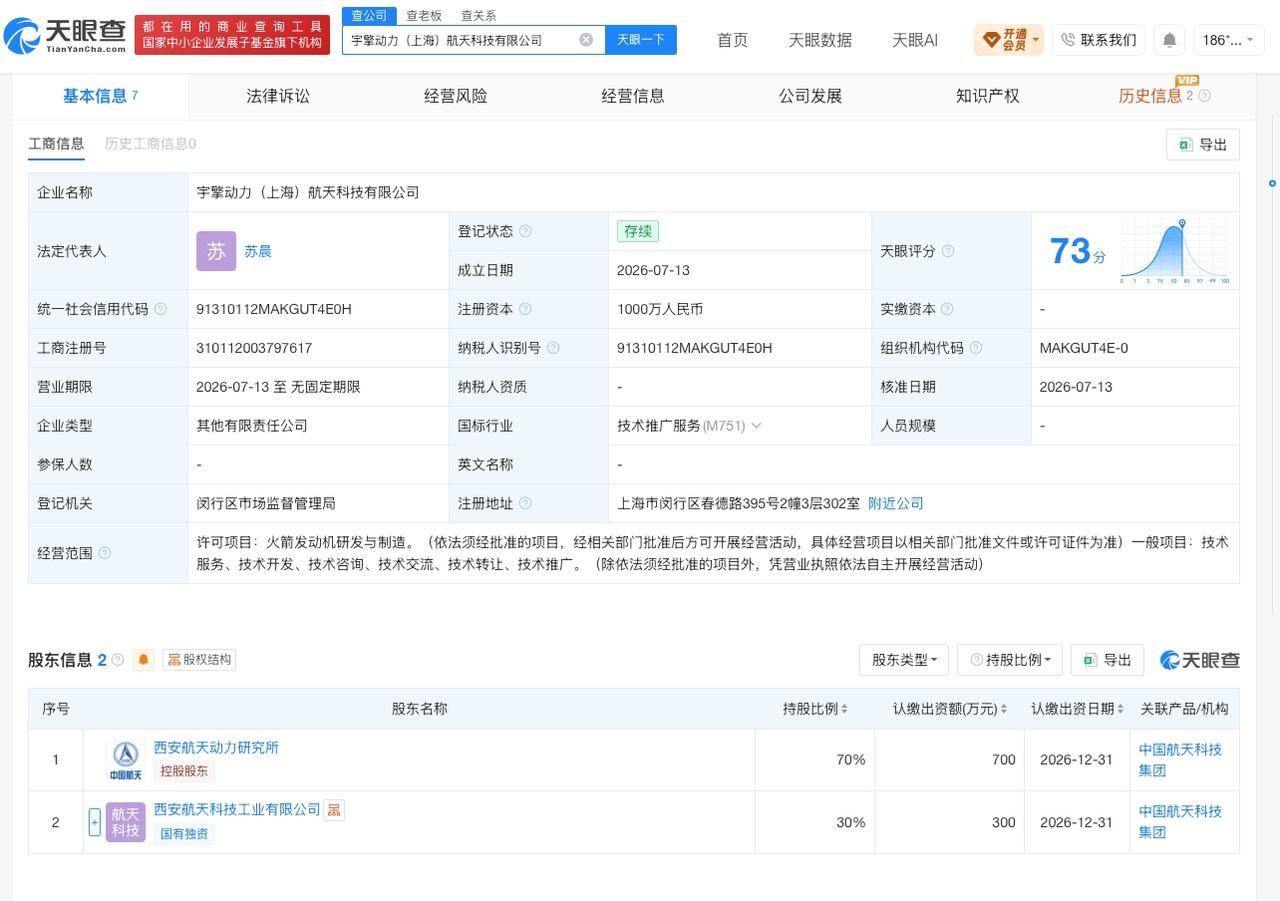
Task: Open the 开通会员 dropdown arrow
Action: [1036, 40]
